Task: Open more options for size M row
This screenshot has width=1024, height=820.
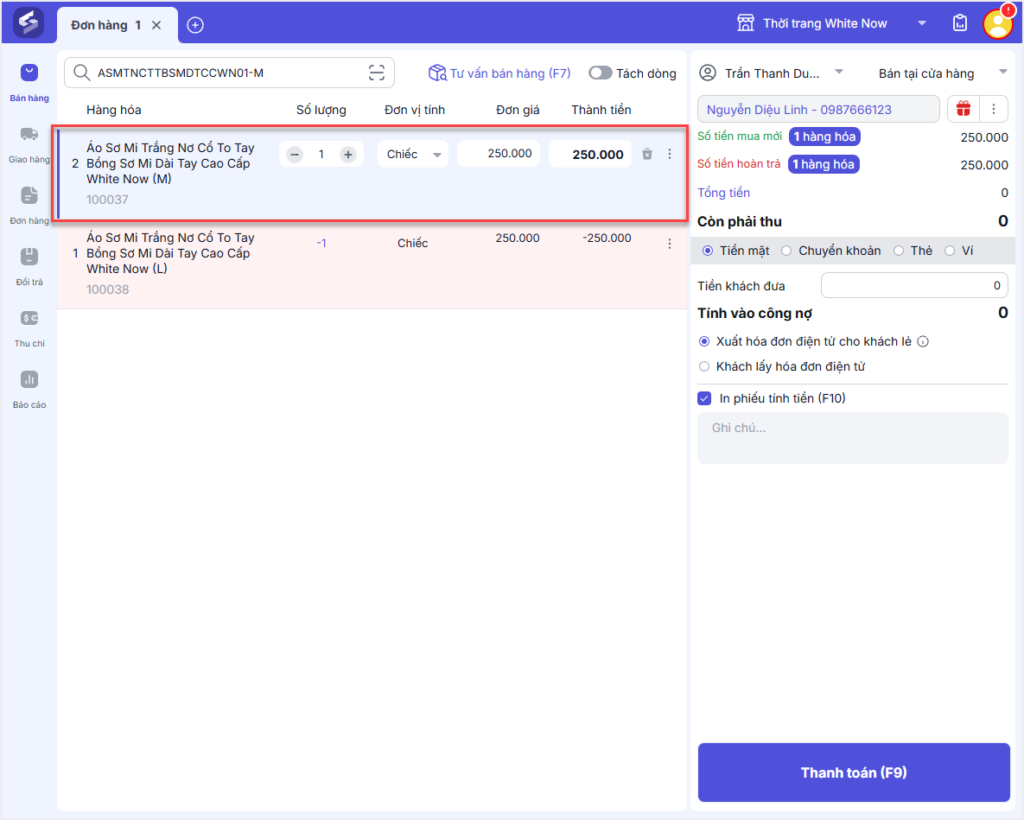Action: (x=669, y=154)
